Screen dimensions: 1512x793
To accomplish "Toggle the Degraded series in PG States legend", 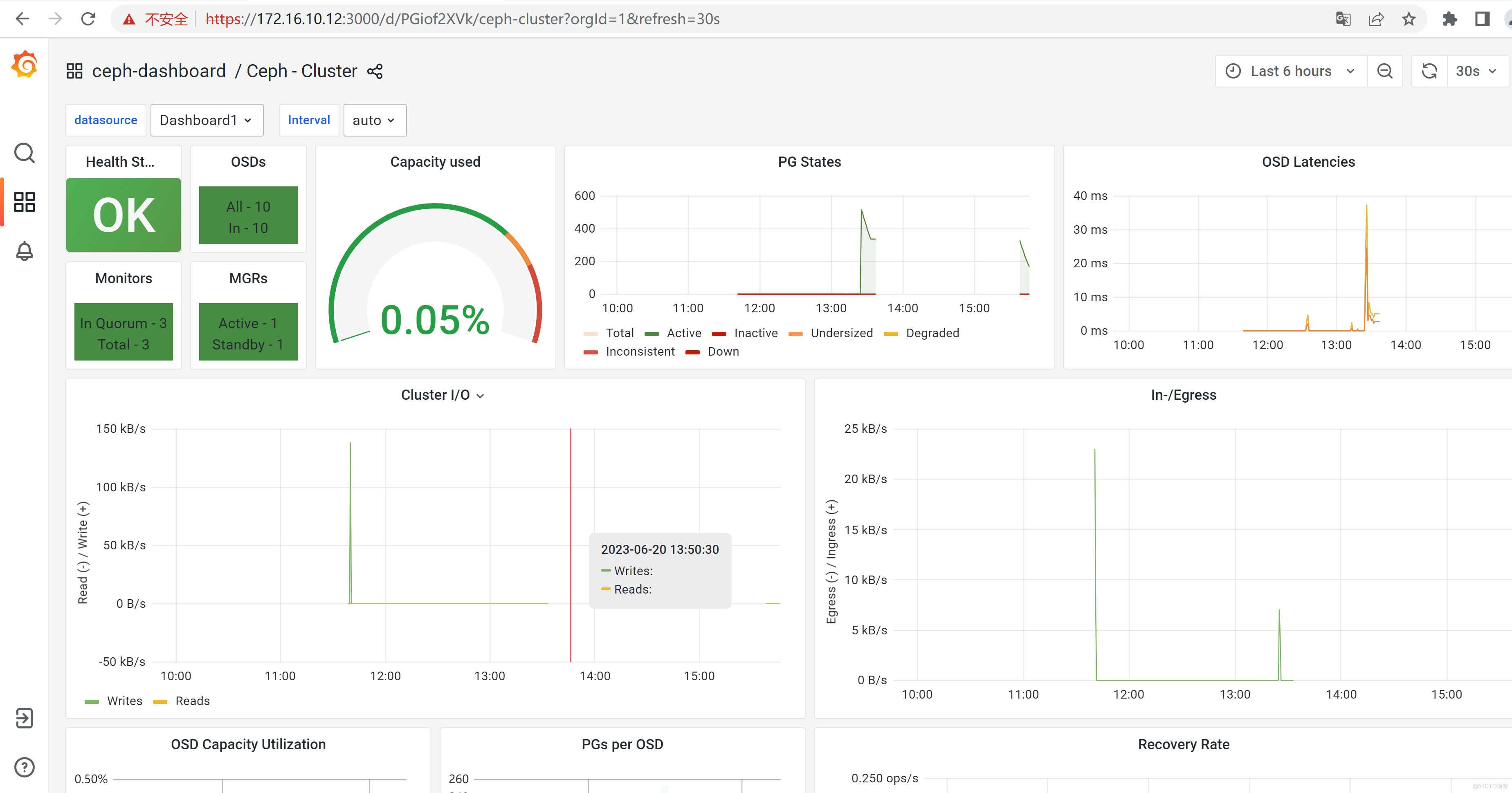I will 932,333.
